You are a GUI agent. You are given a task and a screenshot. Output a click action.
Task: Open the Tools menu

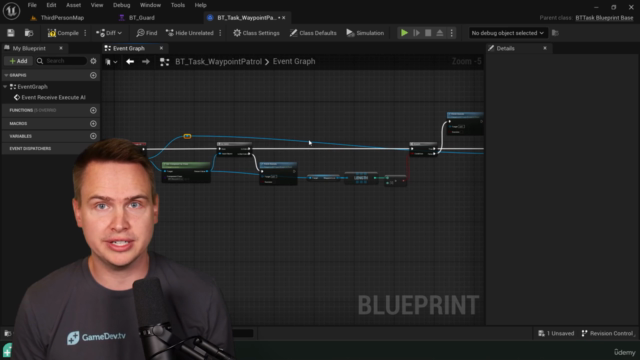point(178,5)
